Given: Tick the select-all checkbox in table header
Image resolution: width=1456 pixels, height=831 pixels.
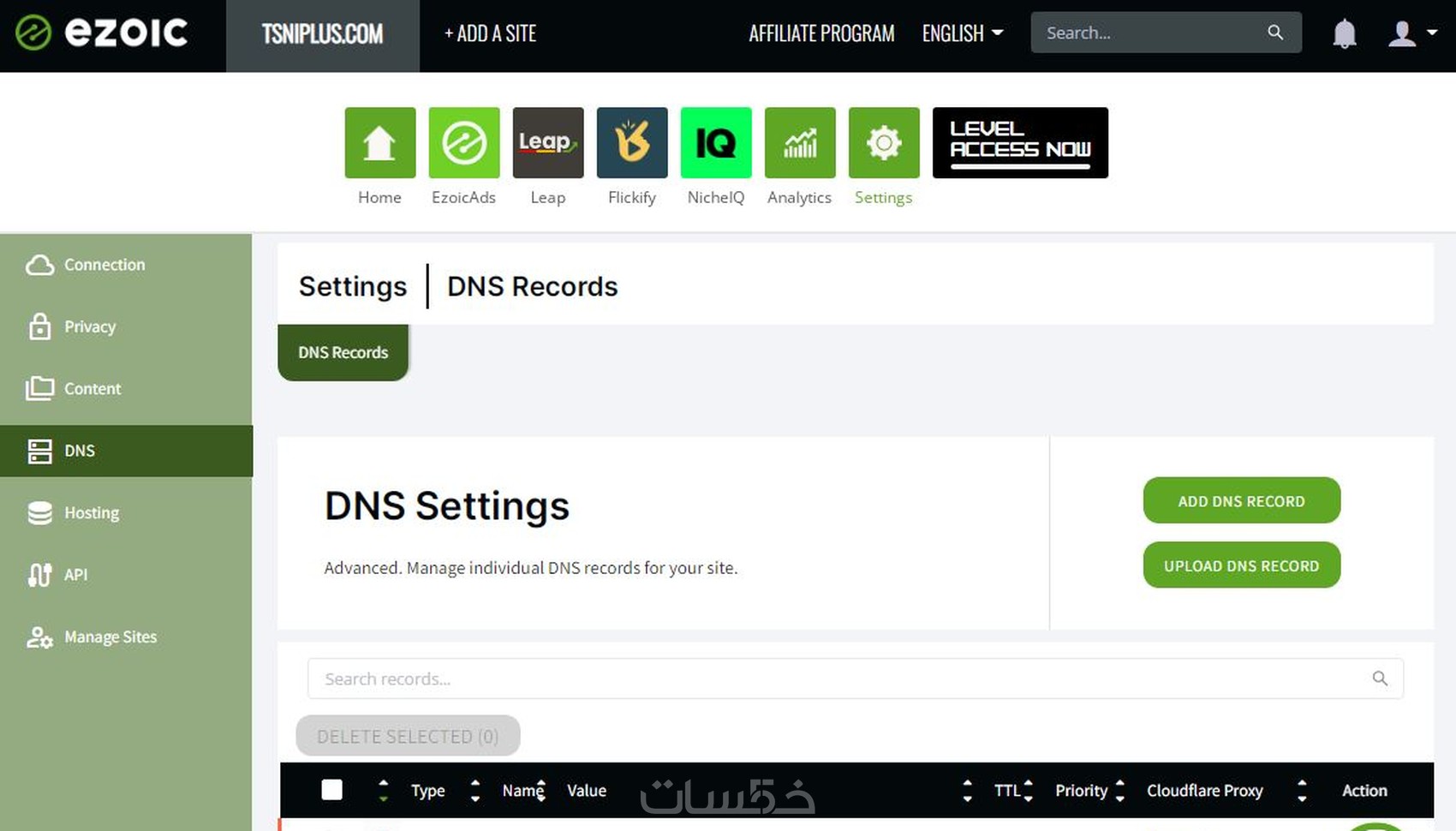Looking at the screenshot, I should [332, 790].
